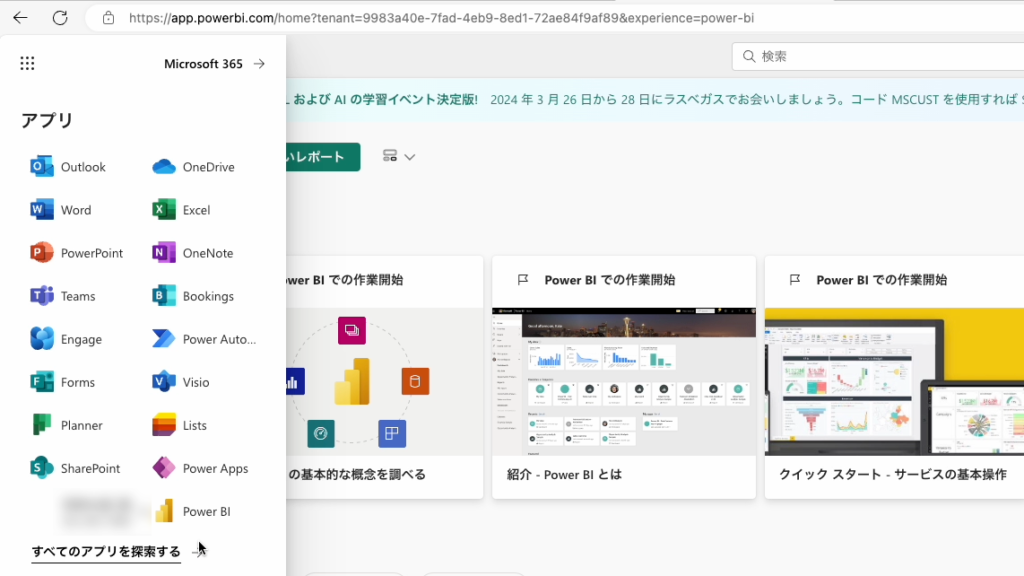Reload the page with browser refresh button
Viewport: 1024px width, 576px height.
coord(60,18)
